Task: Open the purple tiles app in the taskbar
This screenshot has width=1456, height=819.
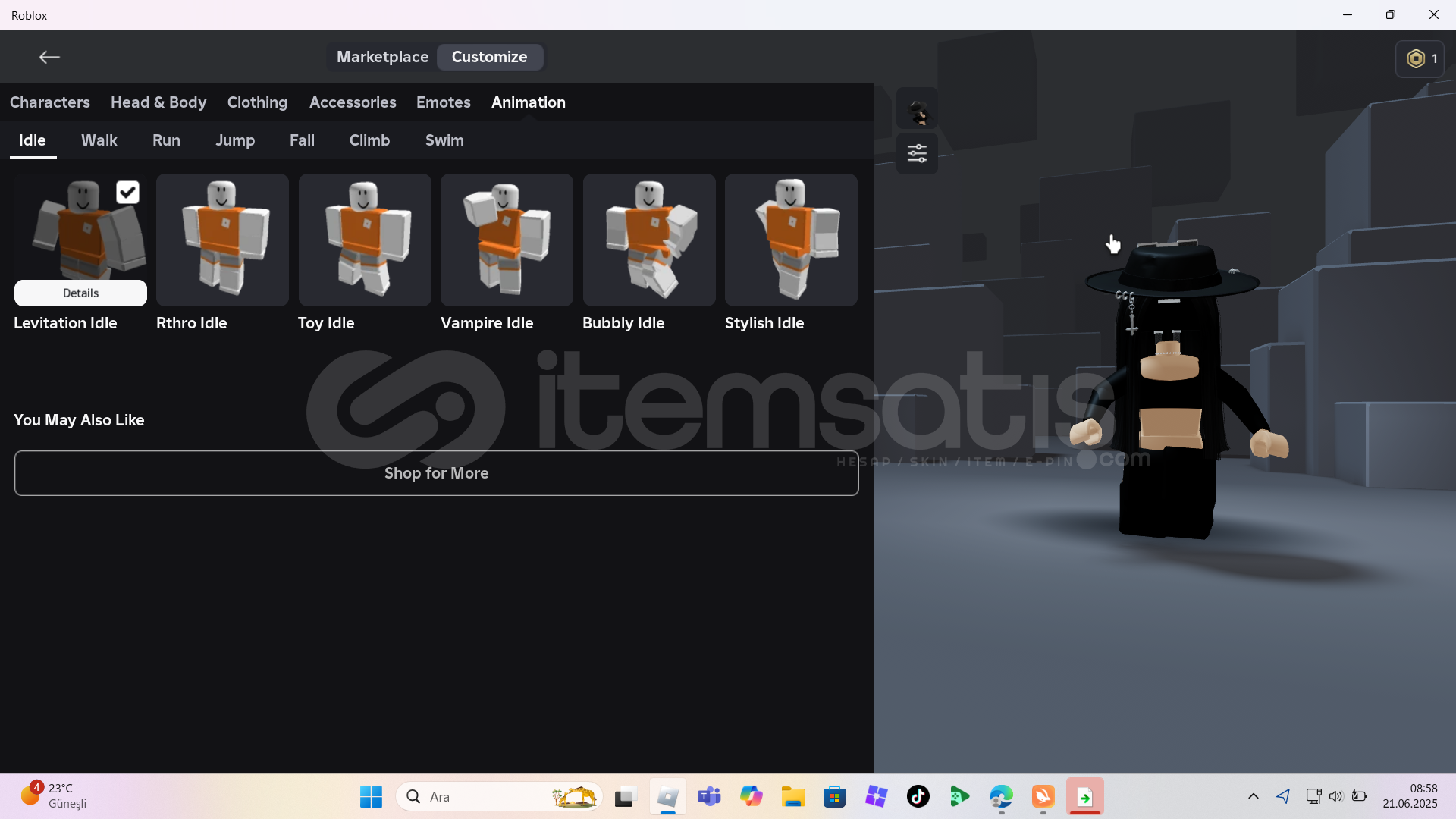Action: pos(877,796)
